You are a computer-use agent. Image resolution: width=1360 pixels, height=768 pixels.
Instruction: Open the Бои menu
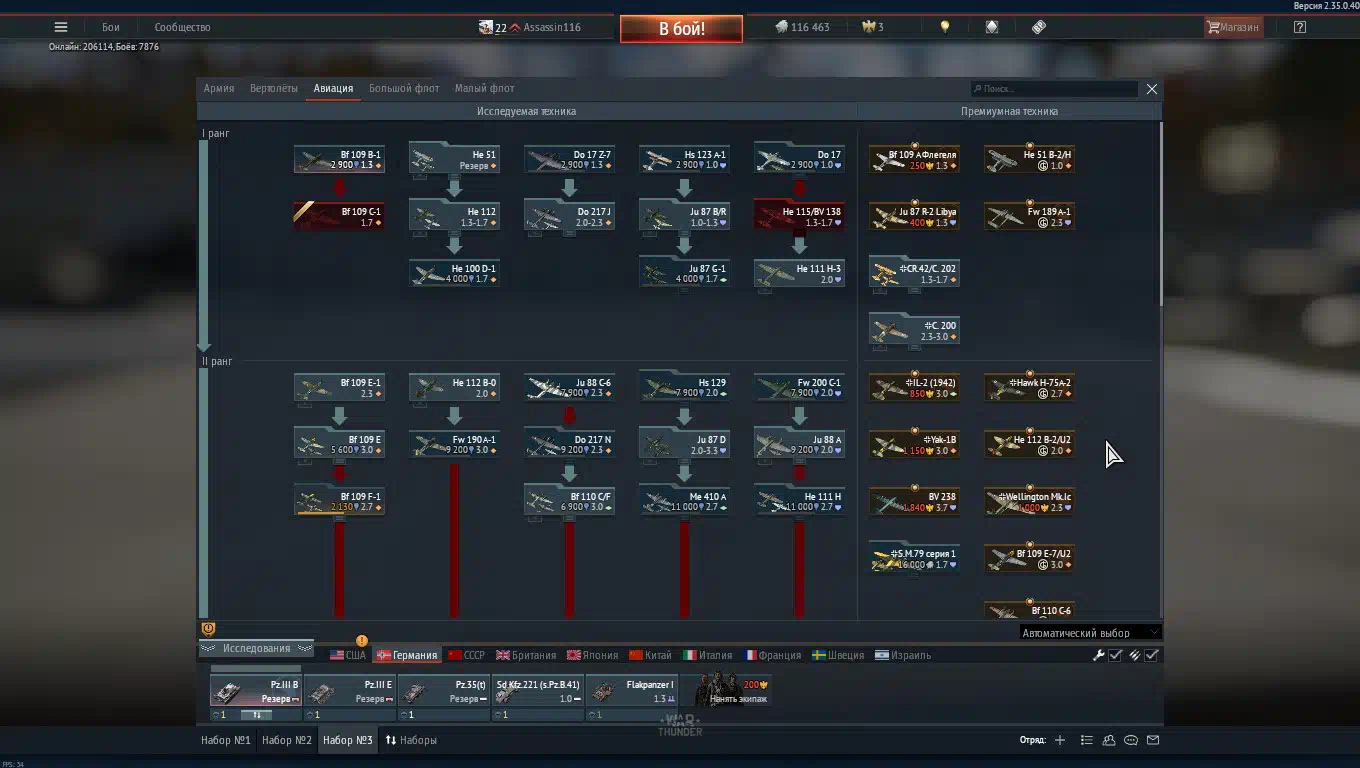[x=111, y=27]
